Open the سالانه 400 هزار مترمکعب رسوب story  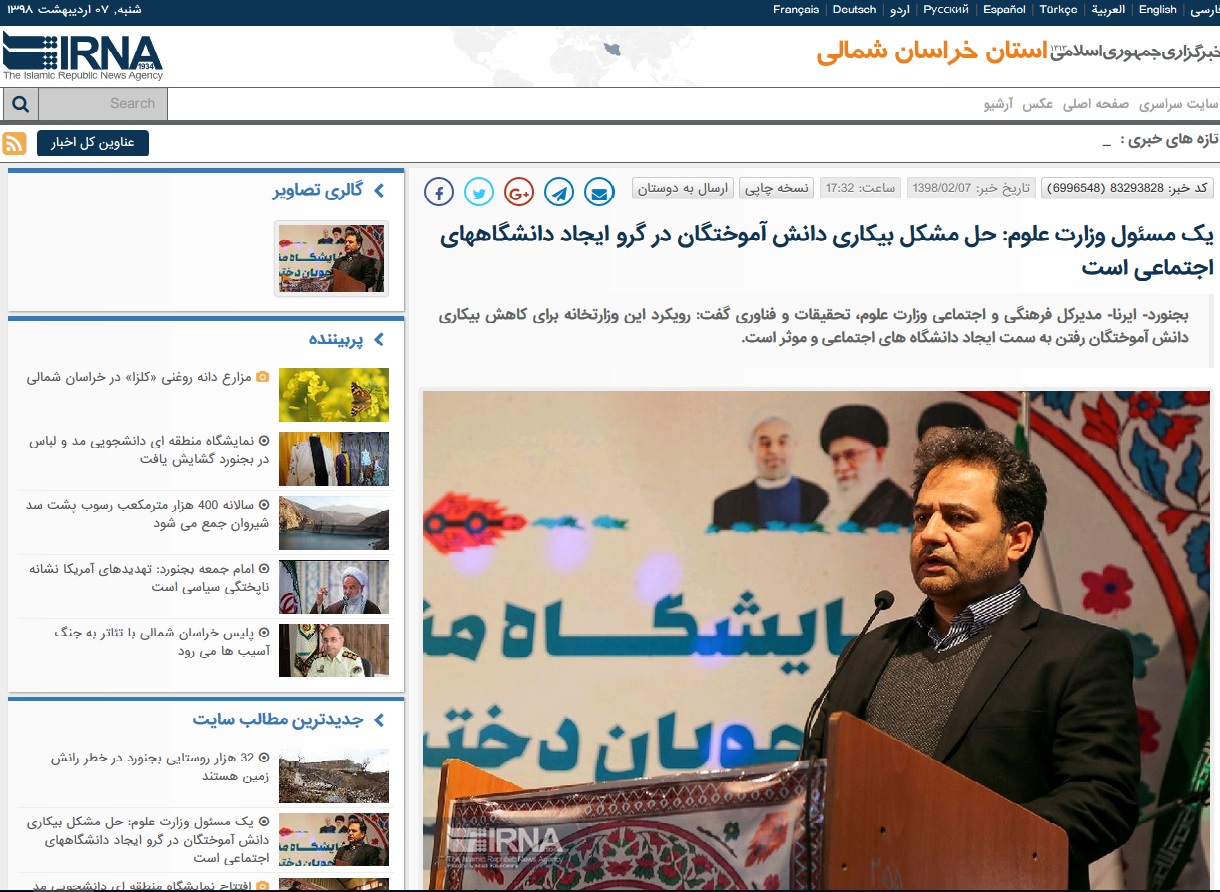click(x=150, y=514)
